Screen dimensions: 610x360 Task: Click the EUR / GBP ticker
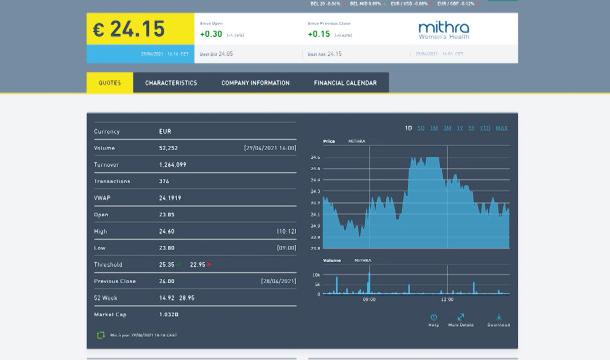click(x=456, y=4)
